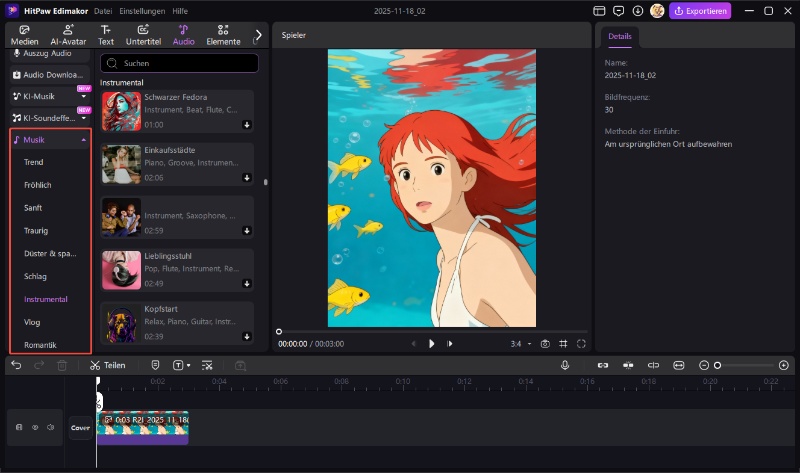Click the audio list scrollbar handle
The image size is (800, 473).
[x=265, y=182]
